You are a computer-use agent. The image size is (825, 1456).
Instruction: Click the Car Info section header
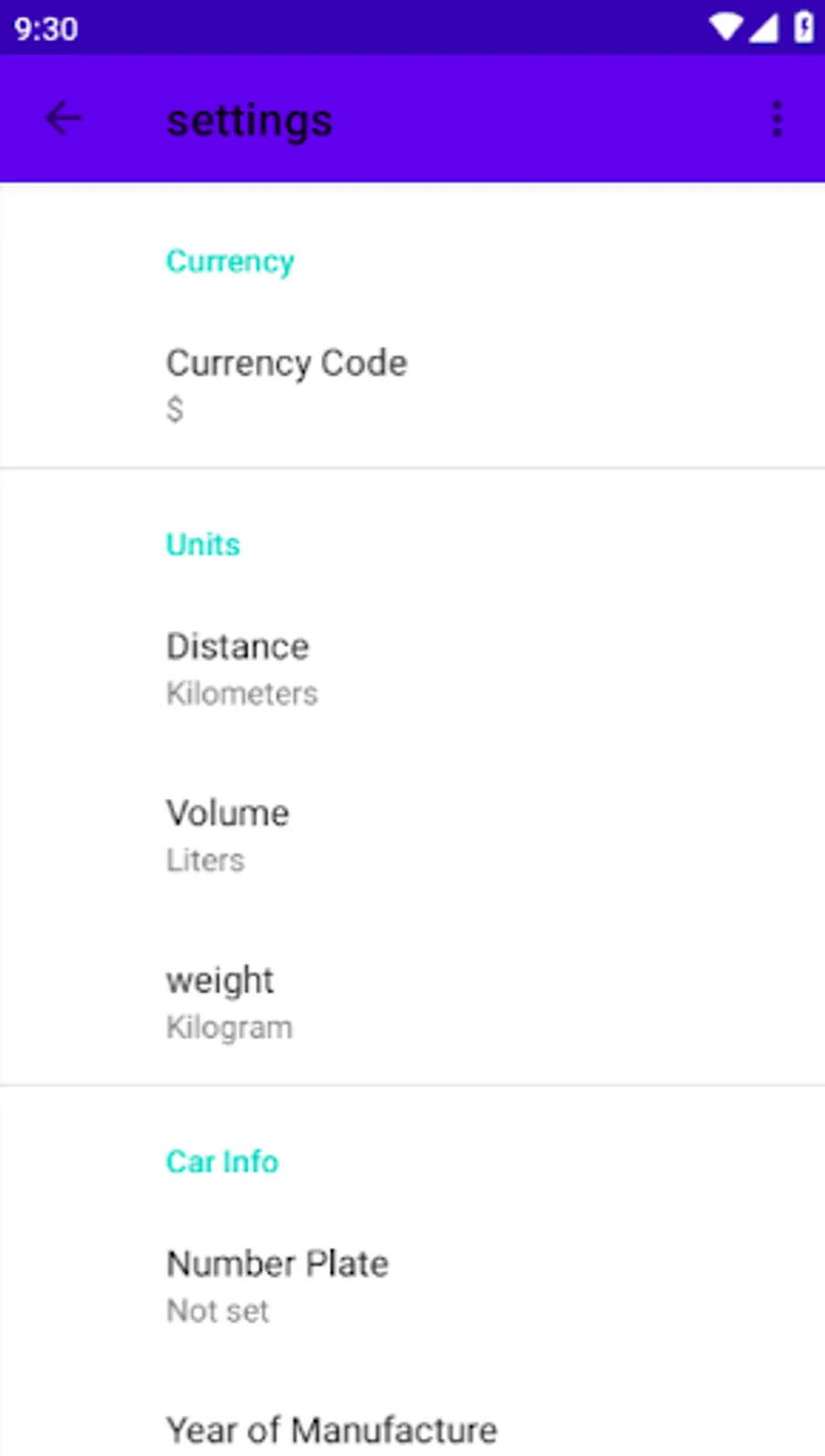[222, 1162]
